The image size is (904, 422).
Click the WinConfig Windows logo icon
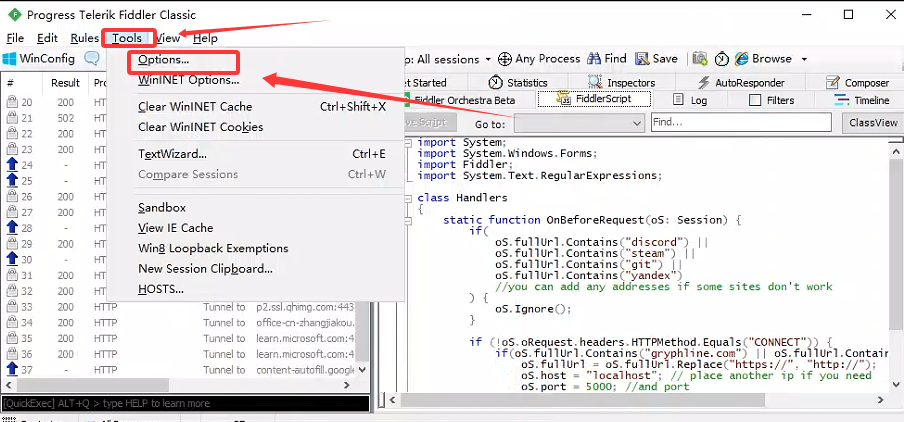click(x=10, y=59)
